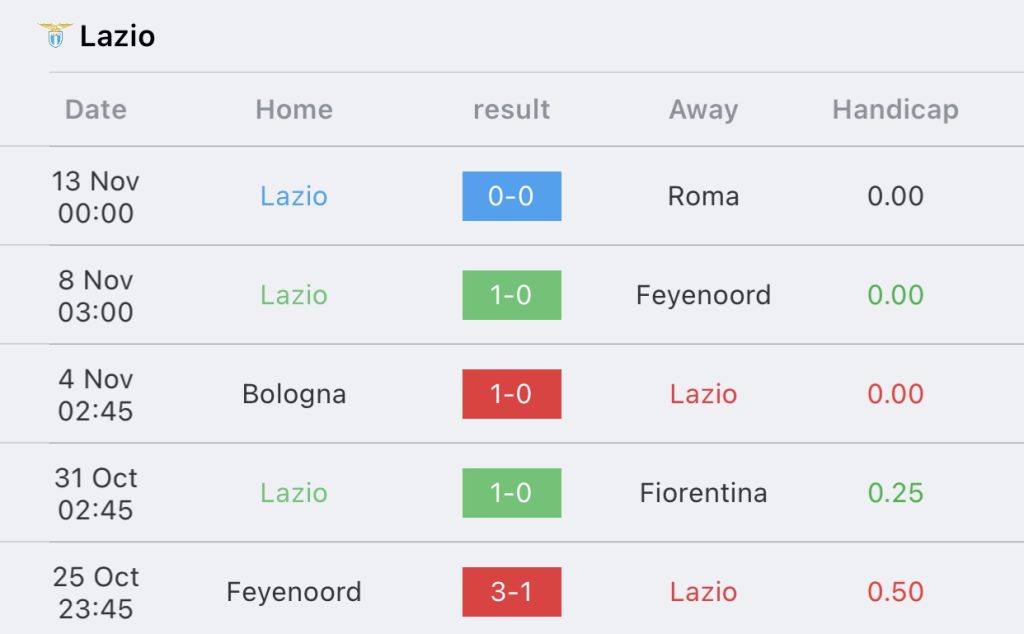Open the red 1-0 Bologna result badge
Screen dimensions: 1024x634
pyautogui.click(x=511, y=394)
